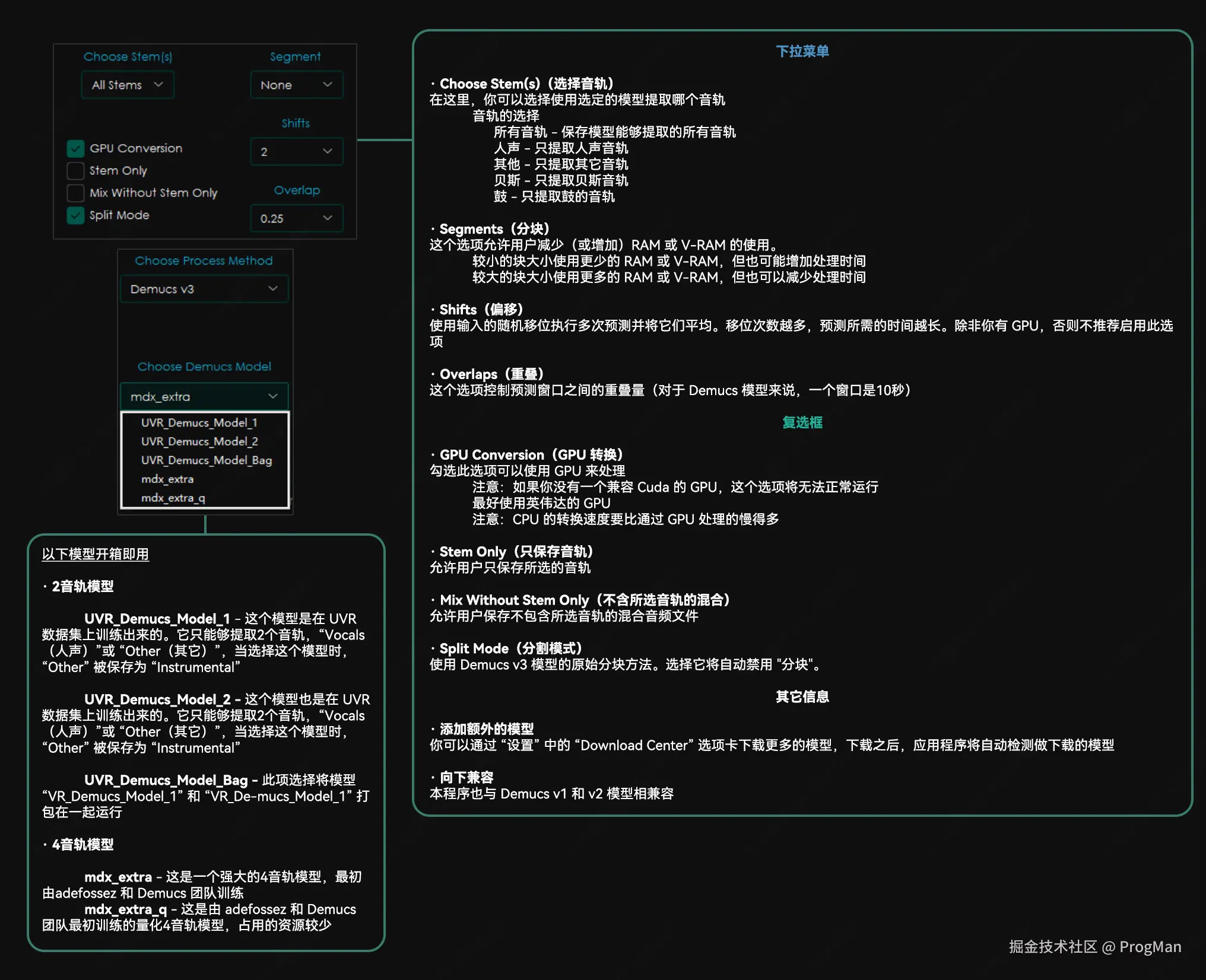Toggle off Split Mode

(x=75, y=215)
